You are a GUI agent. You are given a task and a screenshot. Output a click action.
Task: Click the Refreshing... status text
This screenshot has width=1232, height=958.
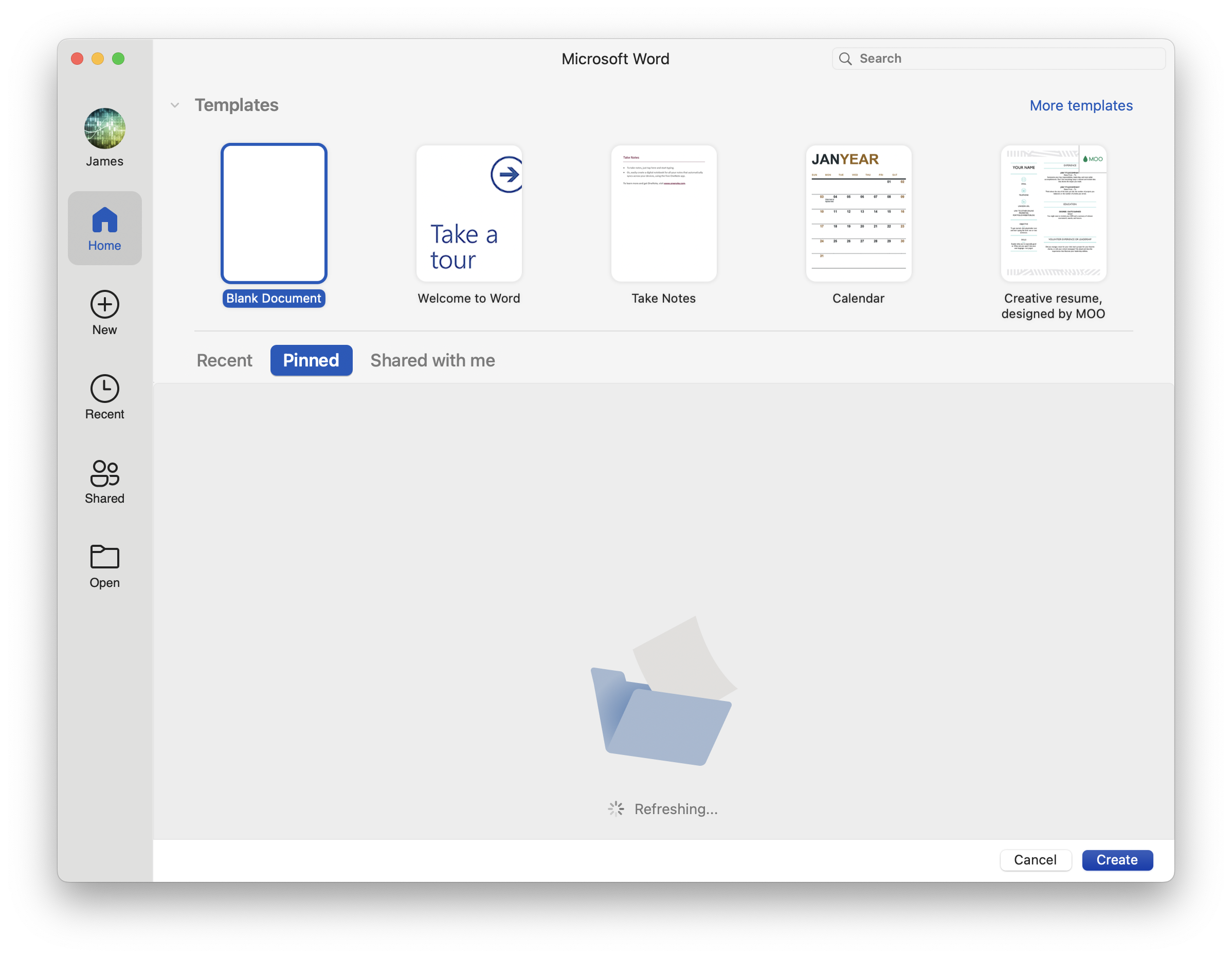pyautogui.click(x=676, y=809)
